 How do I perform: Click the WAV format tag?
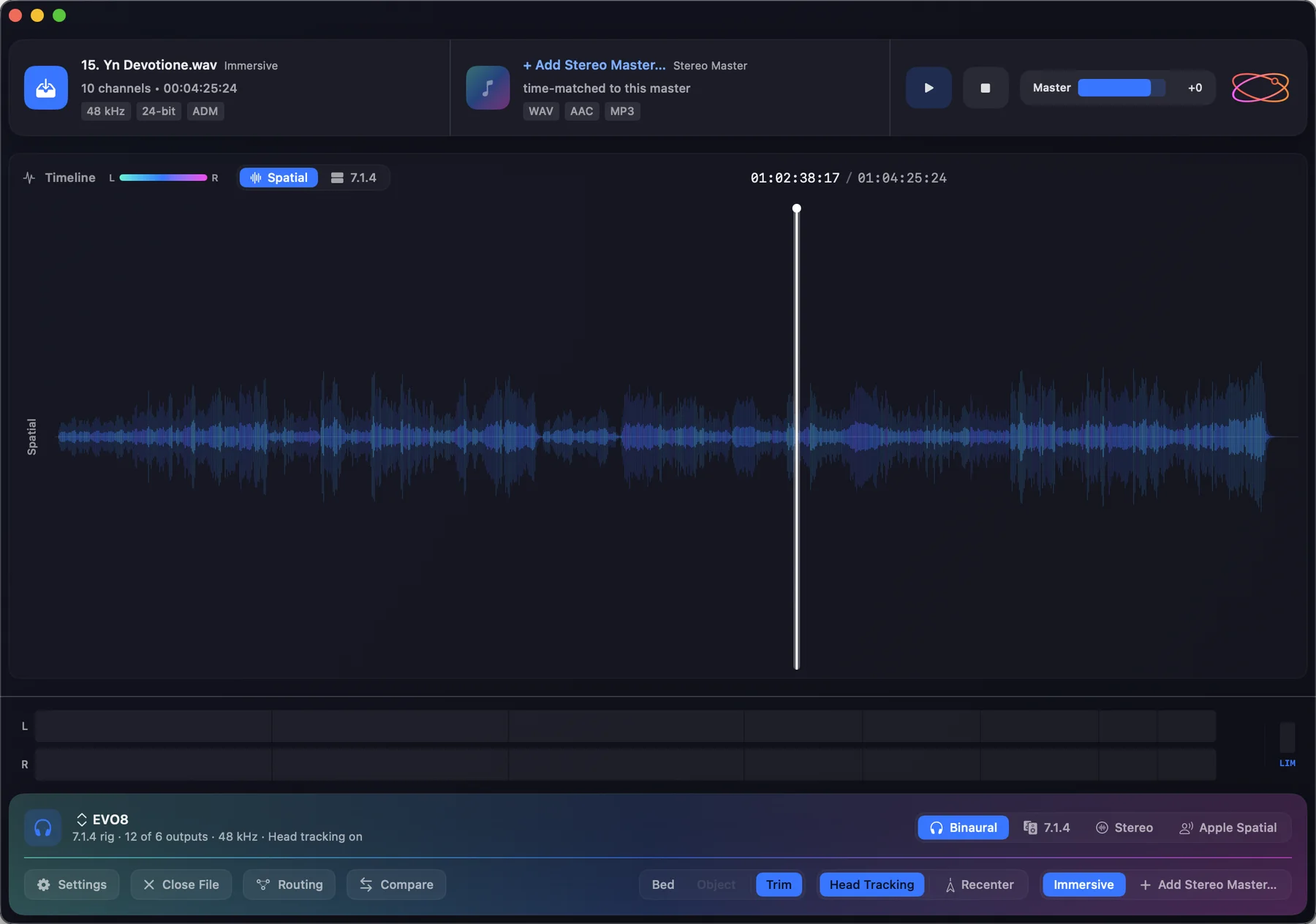point(541,111)
